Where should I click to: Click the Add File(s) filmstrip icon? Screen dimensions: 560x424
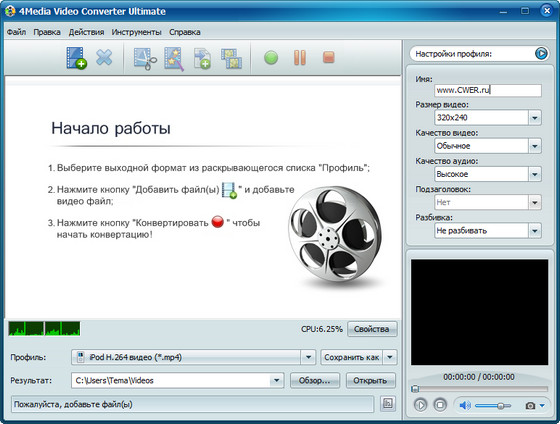76,58
